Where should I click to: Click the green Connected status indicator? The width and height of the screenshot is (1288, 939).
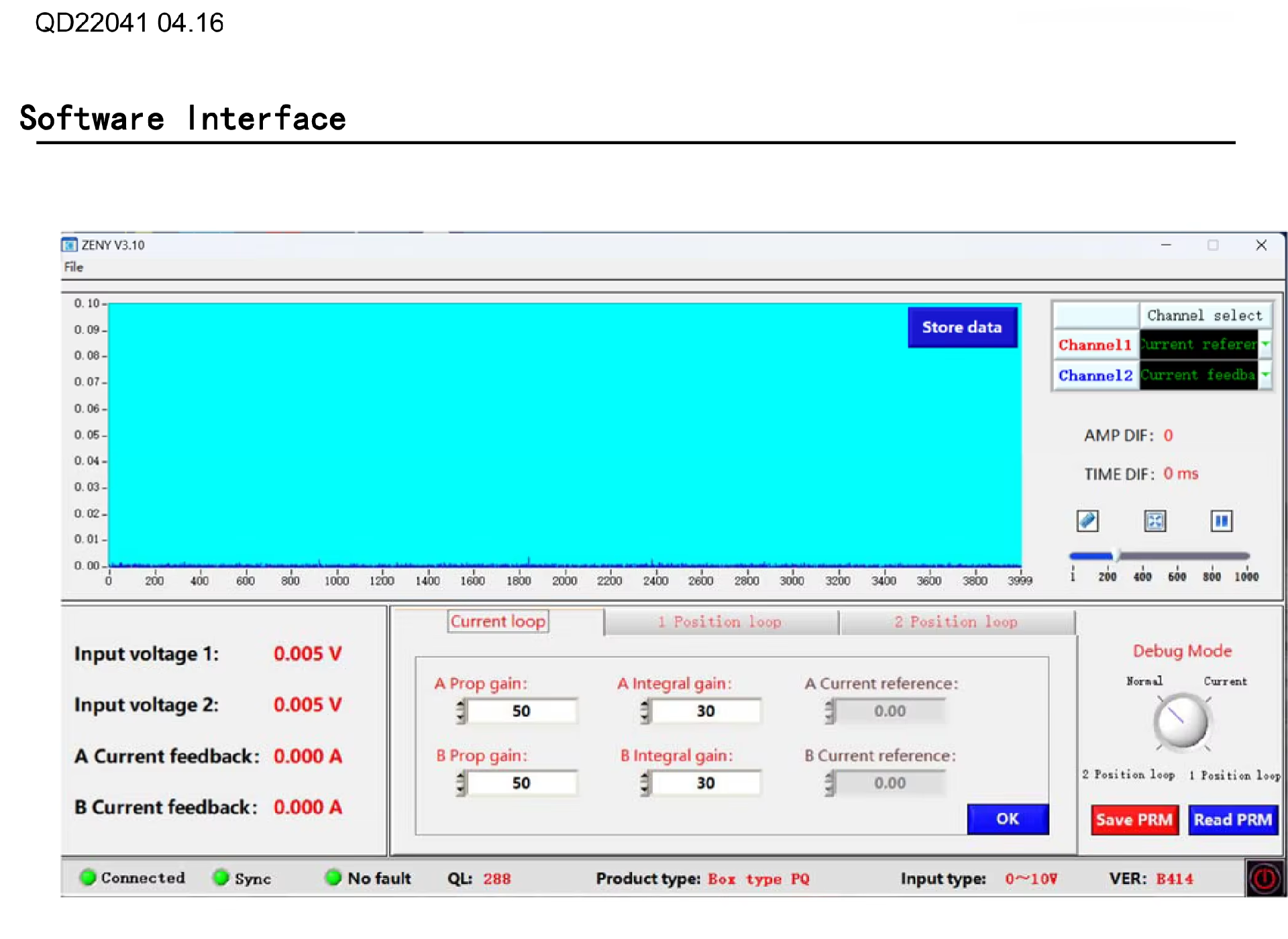pyautogui.click(x=87, y=877)
